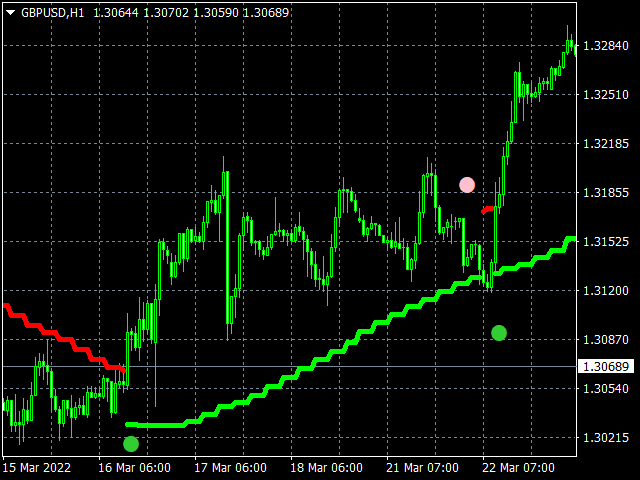
Task: Click the open price 1.30644 in header
Action: pyautogui.click(x=116, y=13)
